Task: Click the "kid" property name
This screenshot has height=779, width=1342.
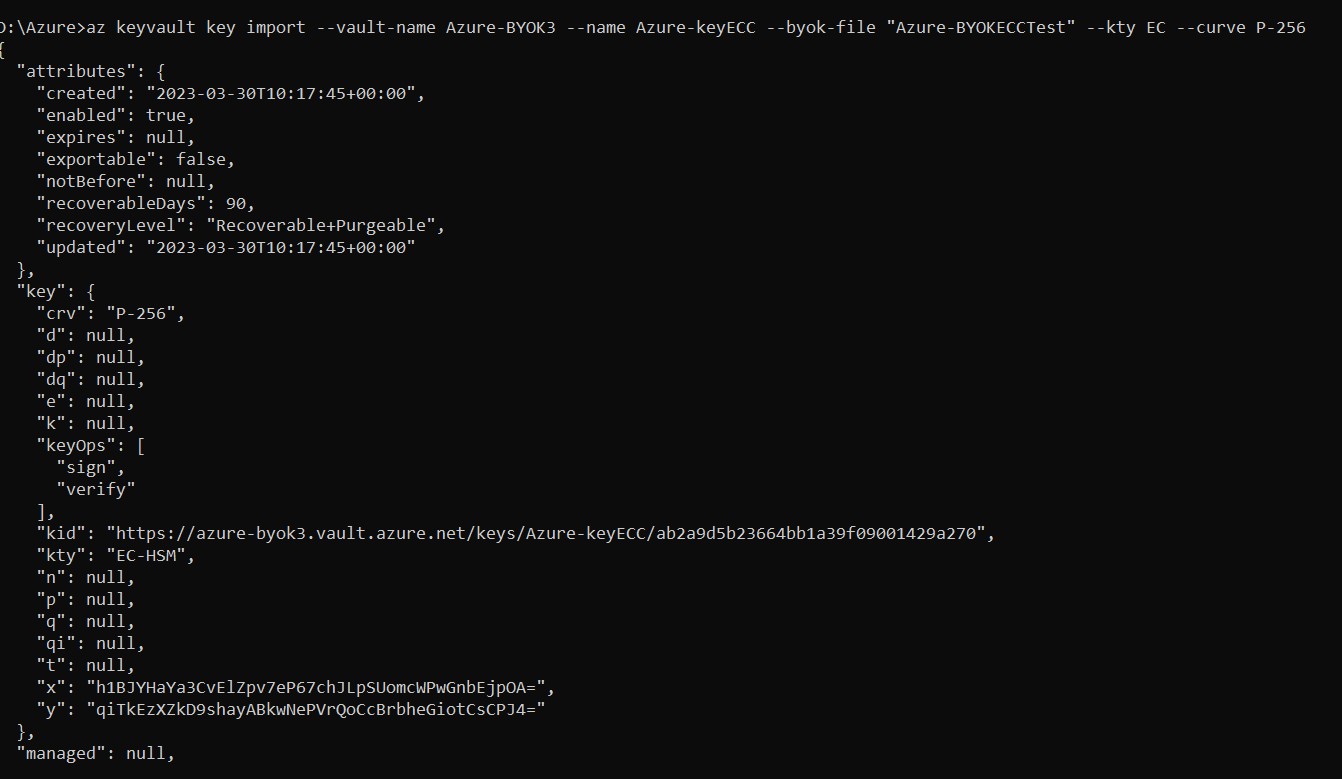Action: point(61,533)
